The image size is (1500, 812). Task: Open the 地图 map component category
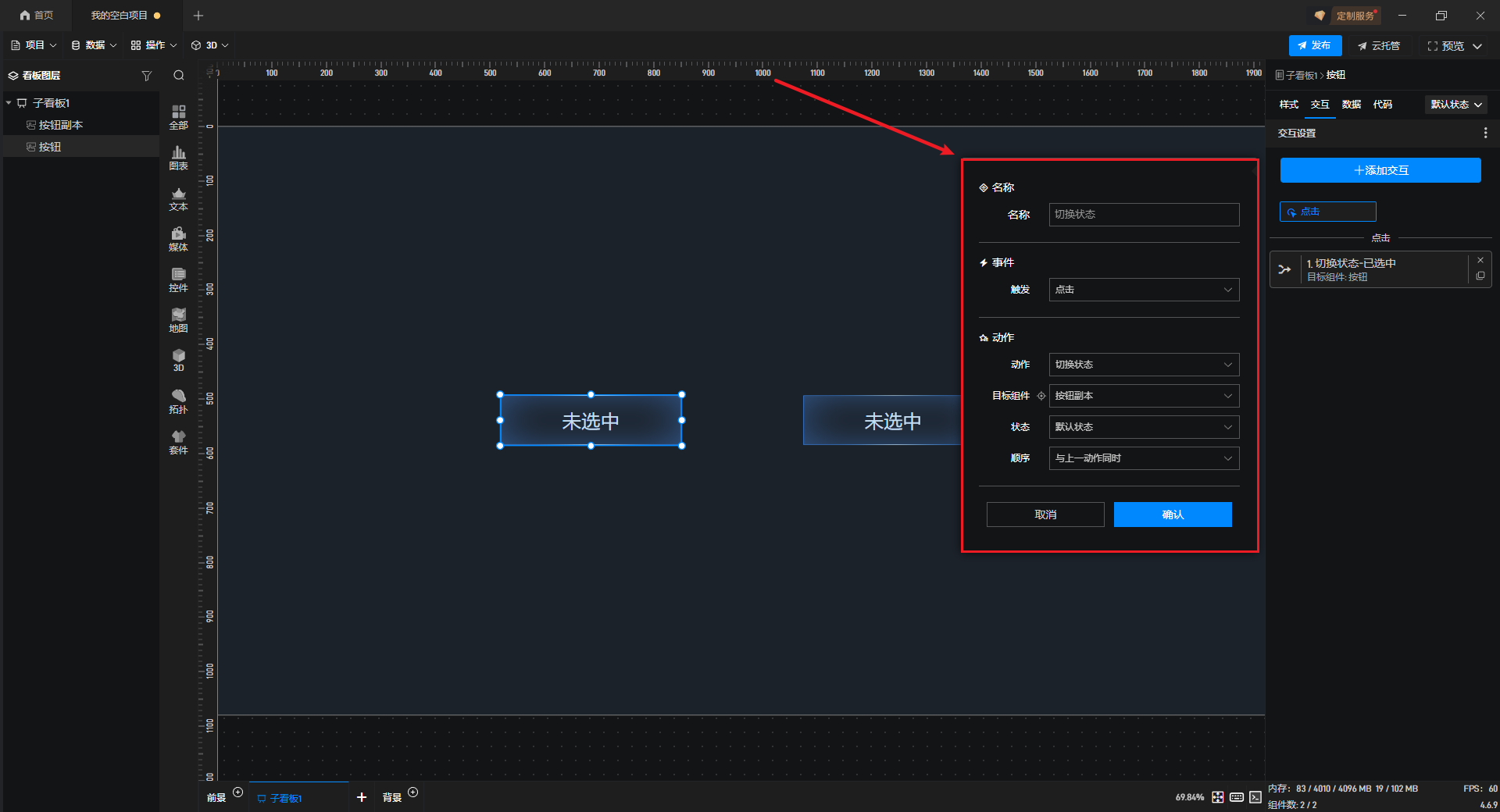[x=178, y=320]
